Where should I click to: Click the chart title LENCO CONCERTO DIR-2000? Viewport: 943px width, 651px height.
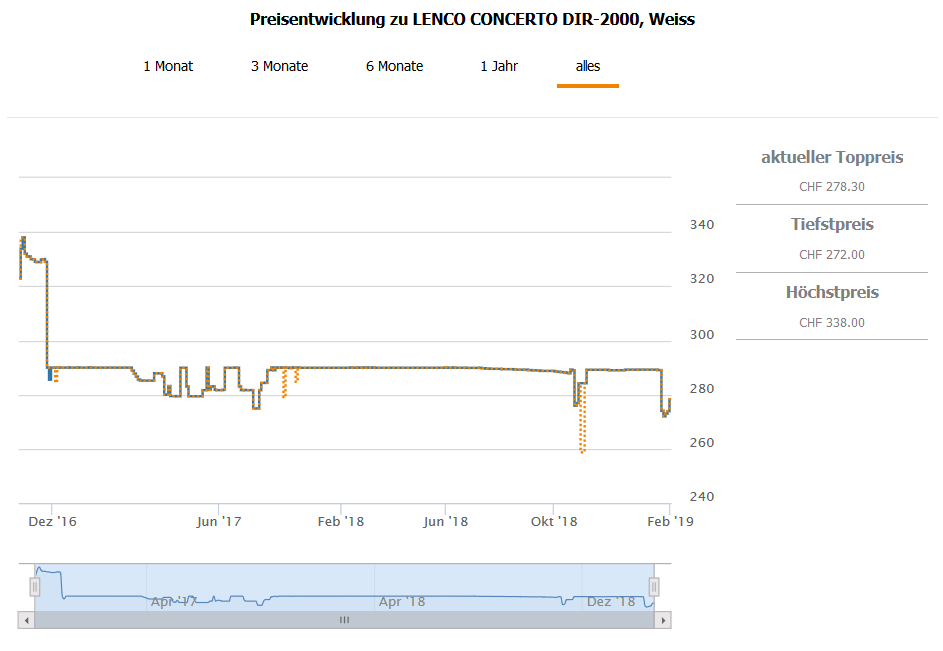pos(472,20)
